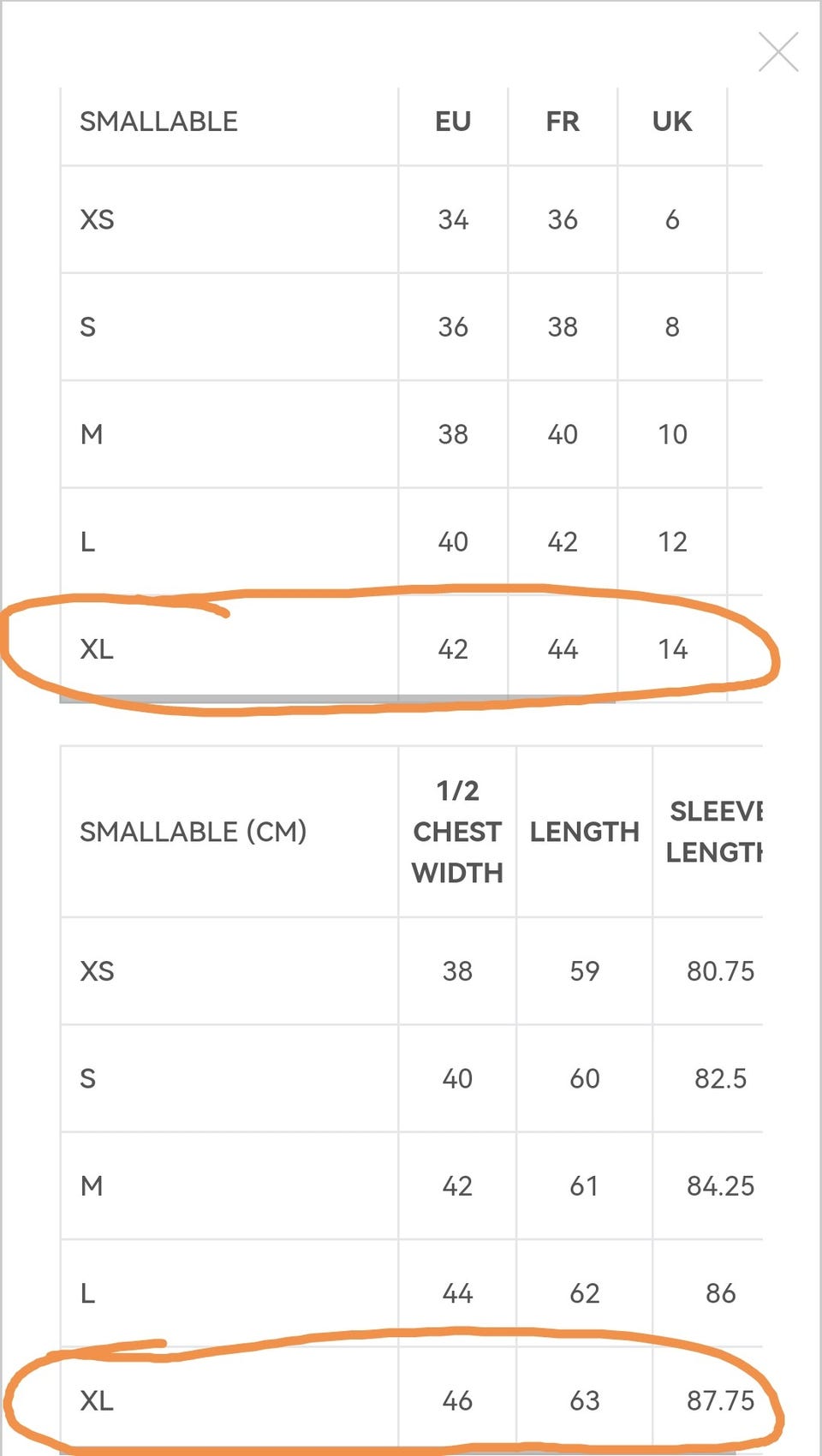The height and width of the screenshot is (1456, 822).
Task: Click the FR column header
Action: tap(563, 122)
